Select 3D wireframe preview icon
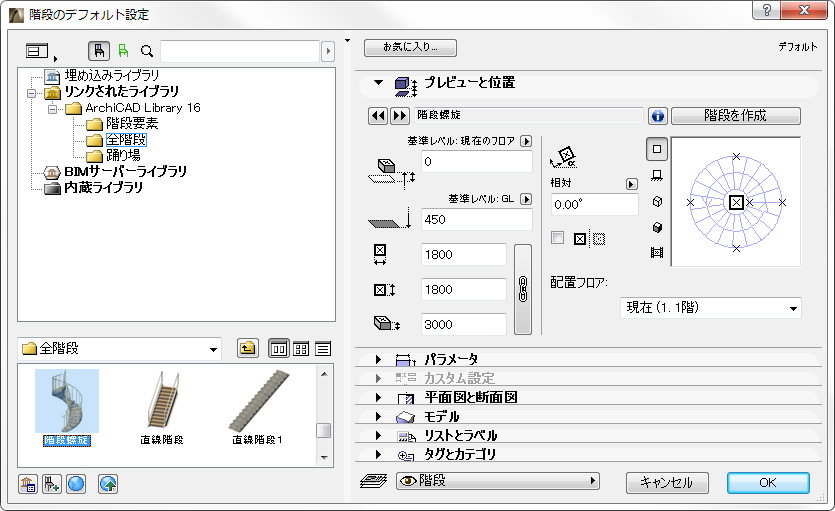 (657, 202)
